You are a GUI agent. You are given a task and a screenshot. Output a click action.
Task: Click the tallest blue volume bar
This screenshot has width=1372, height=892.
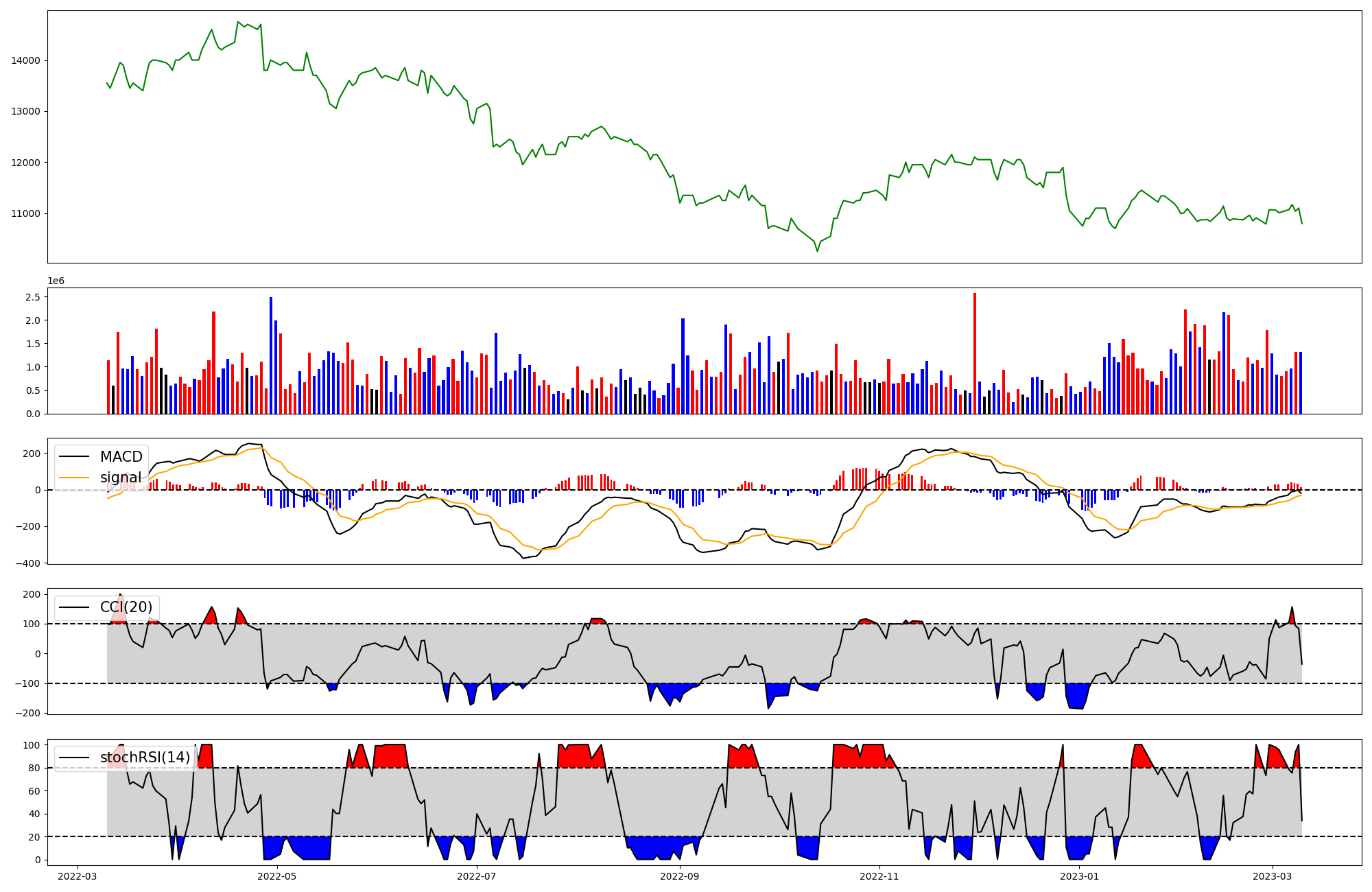click(x=271, y=355)
